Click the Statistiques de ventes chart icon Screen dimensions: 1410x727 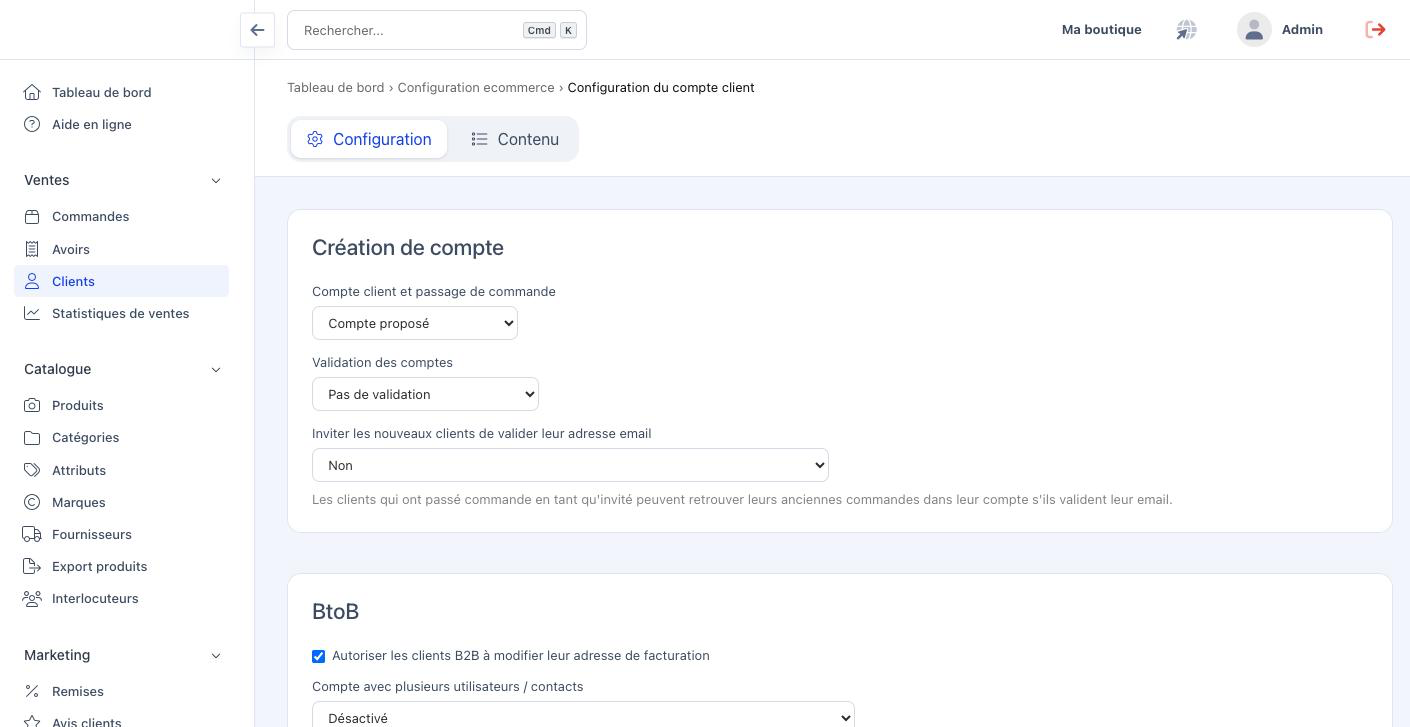pos(32,313)
